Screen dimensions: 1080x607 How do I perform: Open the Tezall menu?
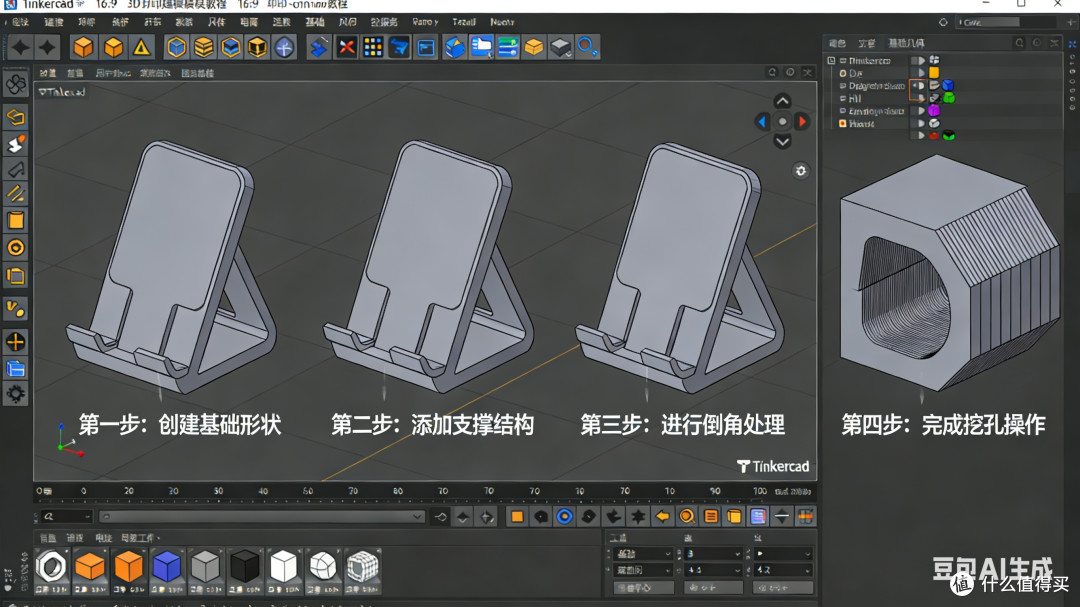(x=464, y=22)
